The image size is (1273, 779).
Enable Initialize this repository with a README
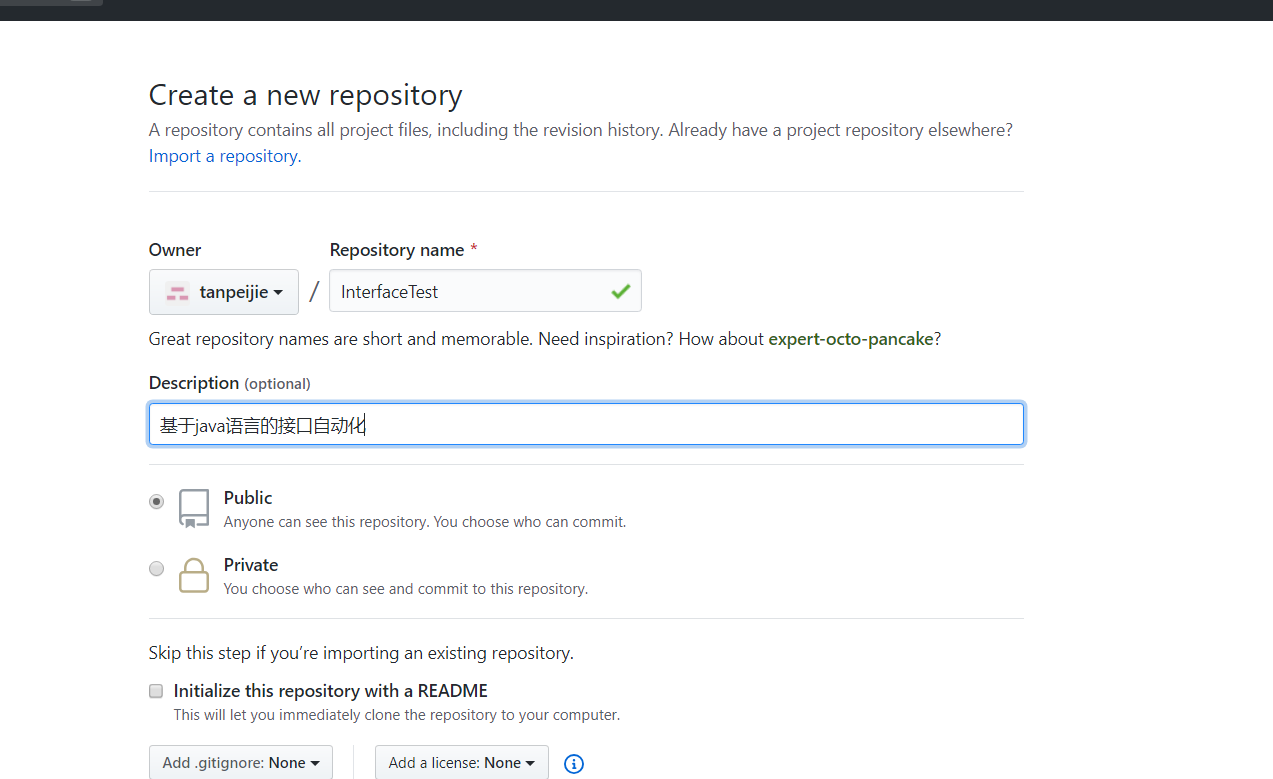tap(156, 691)
